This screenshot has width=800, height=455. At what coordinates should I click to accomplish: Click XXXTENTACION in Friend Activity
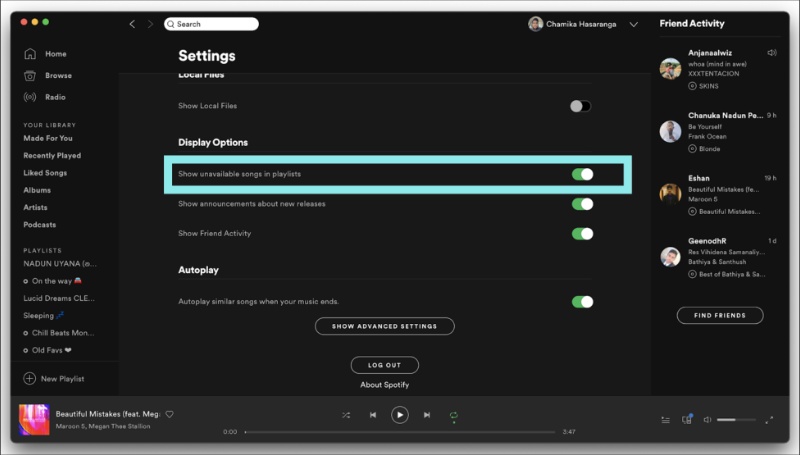click(713, 73)
